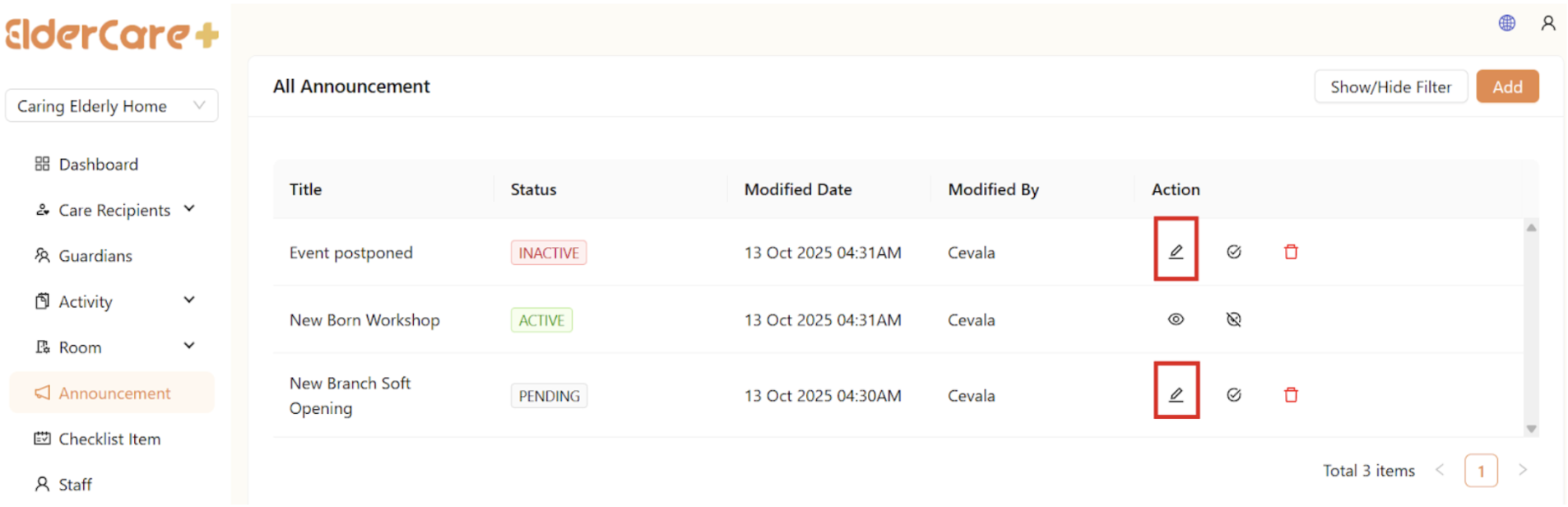1568x507 pixels.
Task: Click the pencil icon for New Branch Soft Opening
Action: [1176, 395]
